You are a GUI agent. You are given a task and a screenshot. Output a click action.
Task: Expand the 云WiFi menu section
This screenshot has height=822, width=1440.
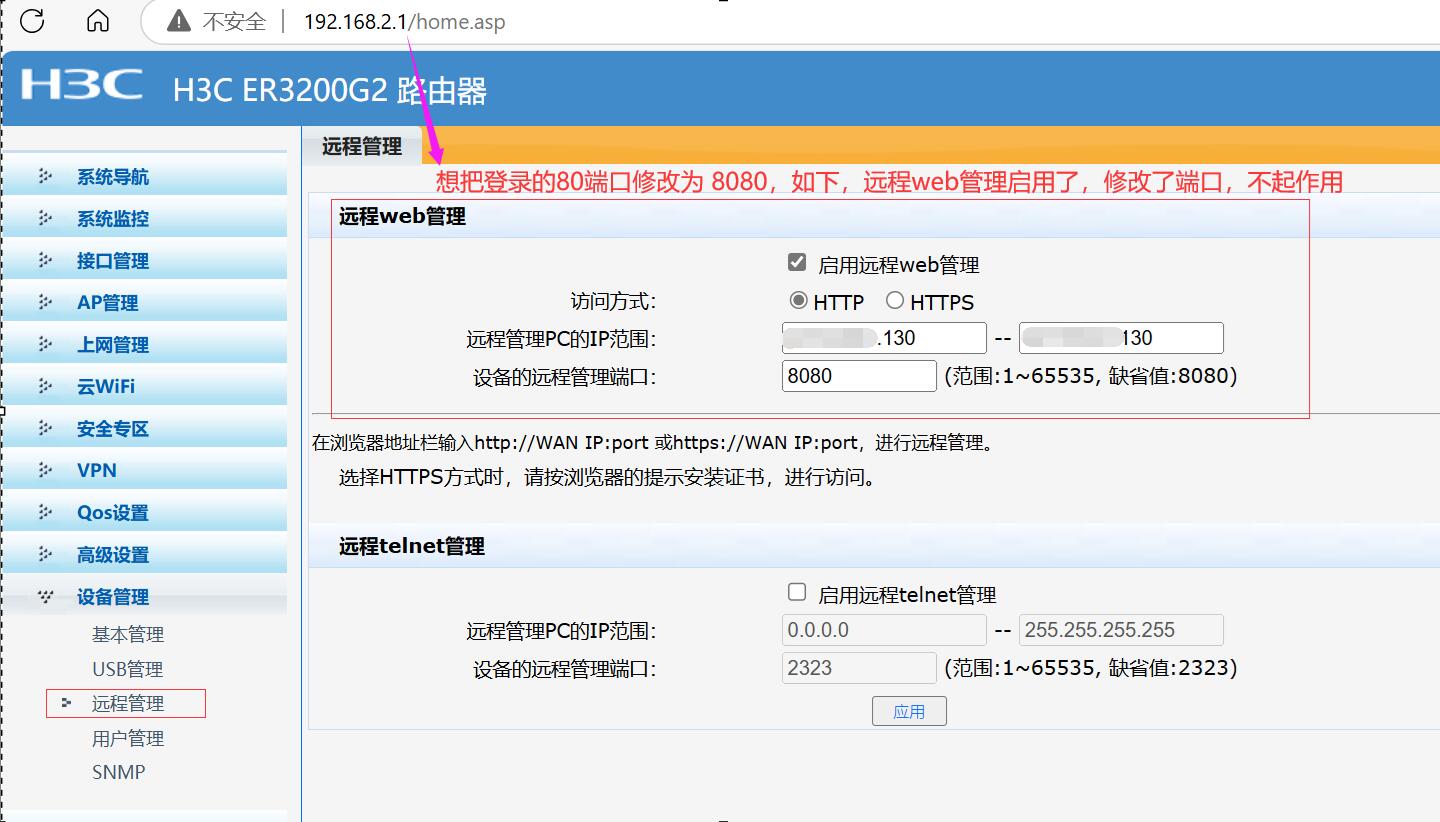[145, 387]
